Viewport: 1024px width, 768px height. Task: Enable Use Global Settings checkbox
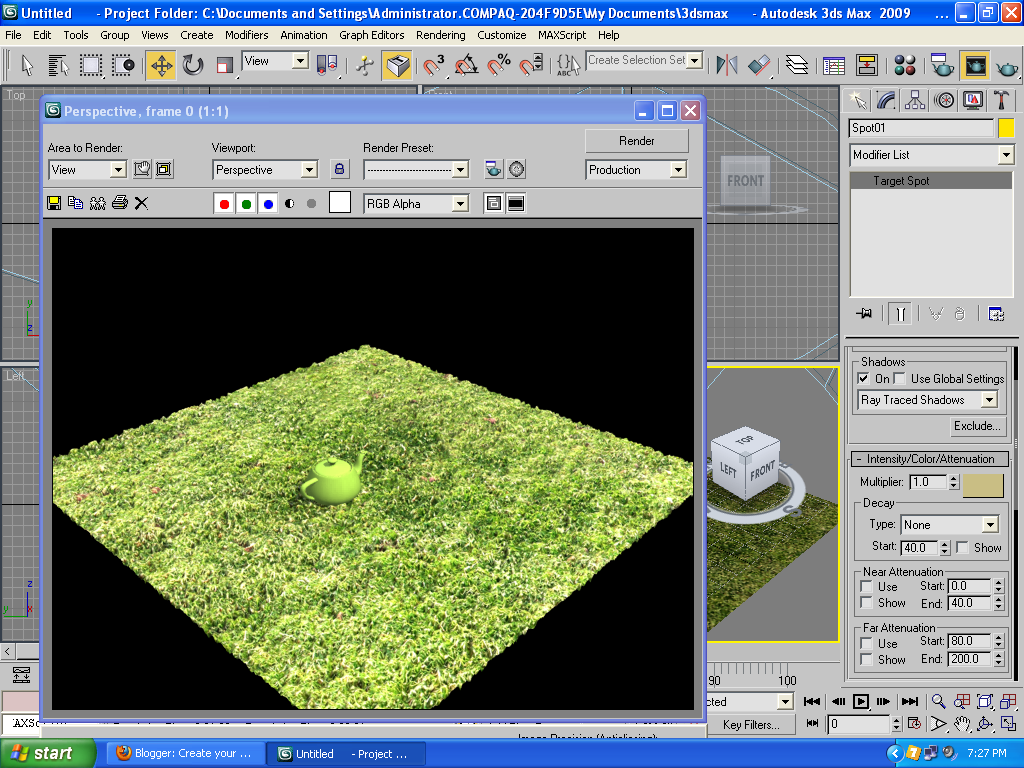click(899, 378)
